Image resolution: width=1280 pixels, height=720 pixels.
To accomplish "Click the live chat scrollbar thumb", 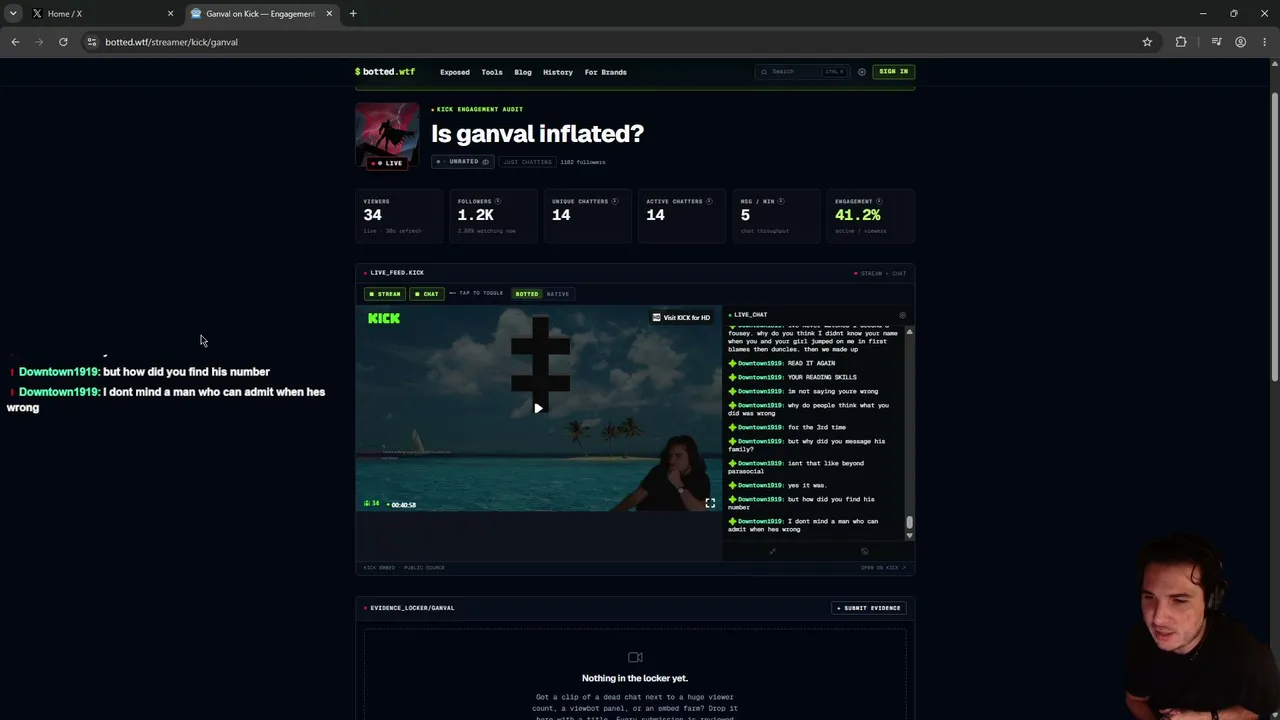I will coord(909,522).
